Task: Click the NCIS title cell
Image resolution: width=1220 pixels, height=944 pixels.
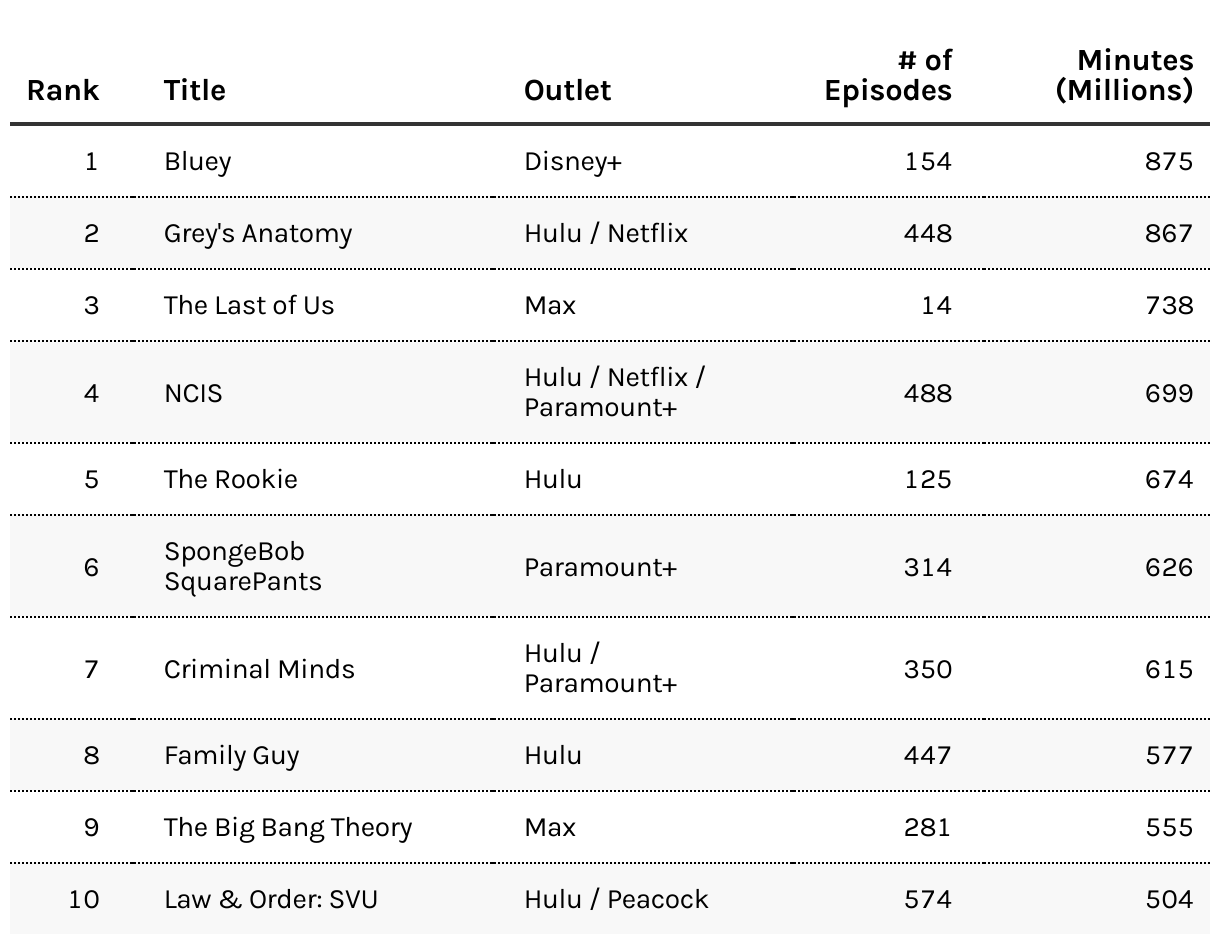Action: pos(193,393)
